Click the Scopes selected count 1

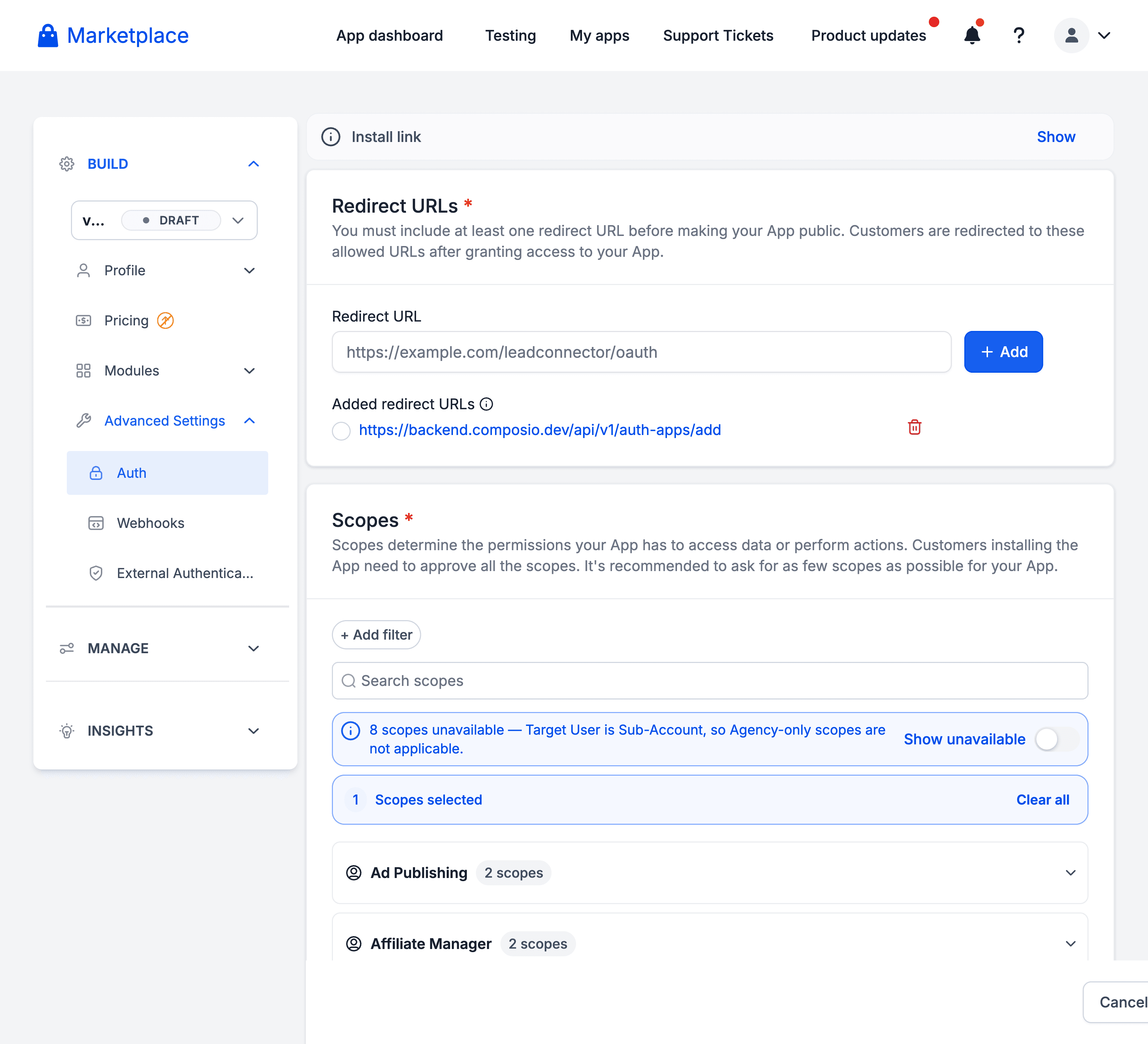(x=355, y=800)
